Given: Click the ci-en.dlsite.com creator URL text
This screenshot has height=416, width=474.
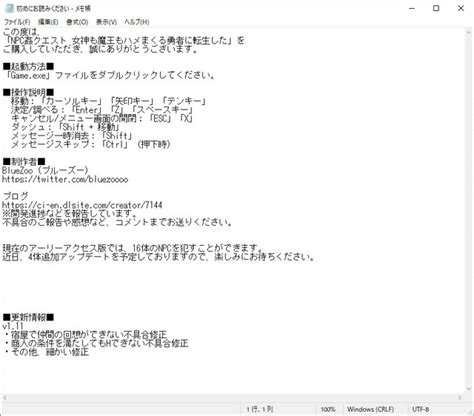Looking at the screenshot, I should click(x=82, y=205).
